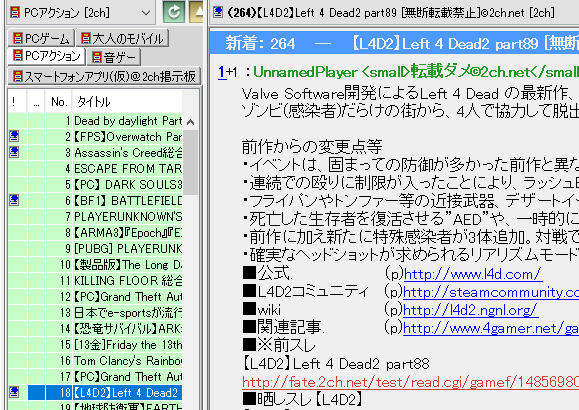Click the ! column header
The image size is (579, 410).
[x=17, y=102]
